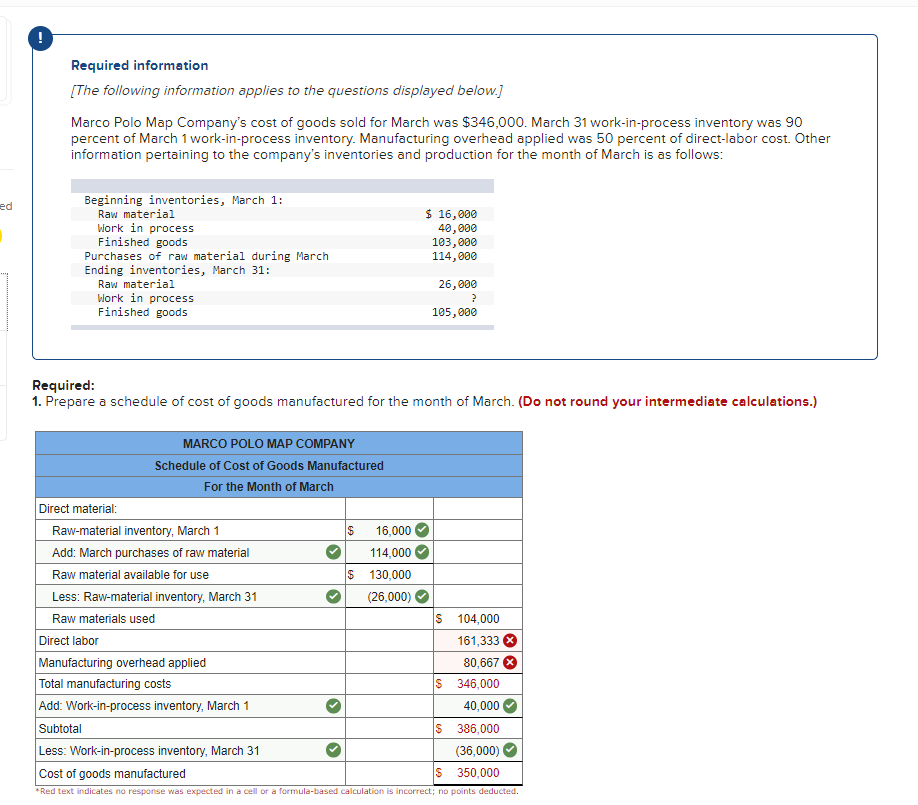Toggle check indicator in Add: Work-in-process inventory row

coord(333,706)
